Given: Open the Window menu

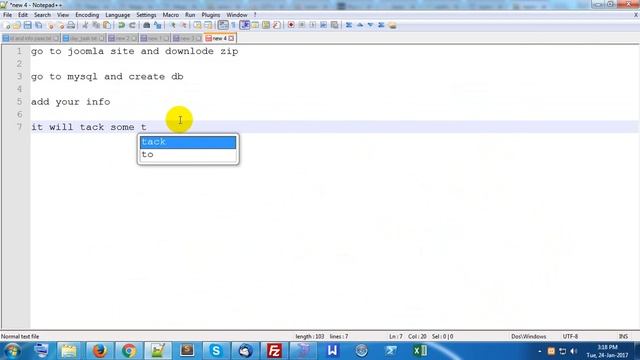Looking at the screenshot, I should pyautogui.click(x=237, y=15).
